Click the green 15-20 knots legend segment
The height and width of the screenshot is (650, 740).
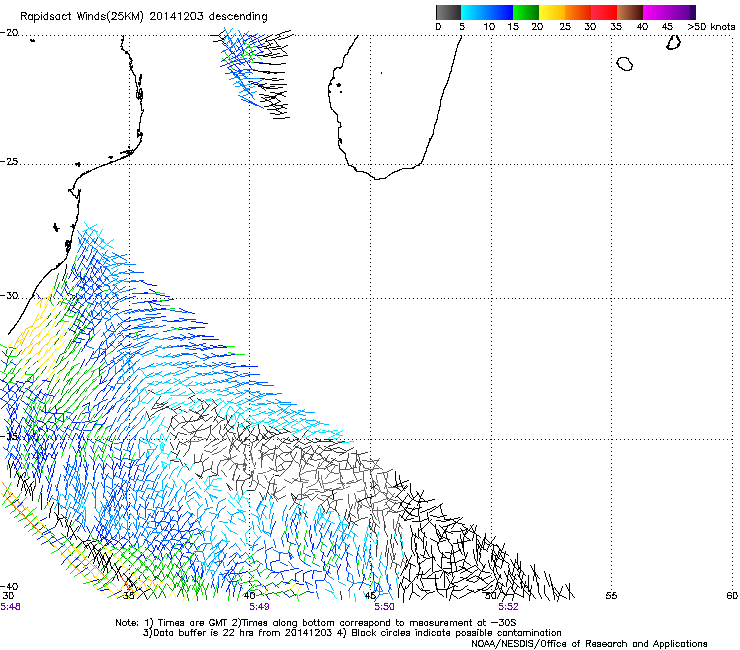click(x=526, y=12)
